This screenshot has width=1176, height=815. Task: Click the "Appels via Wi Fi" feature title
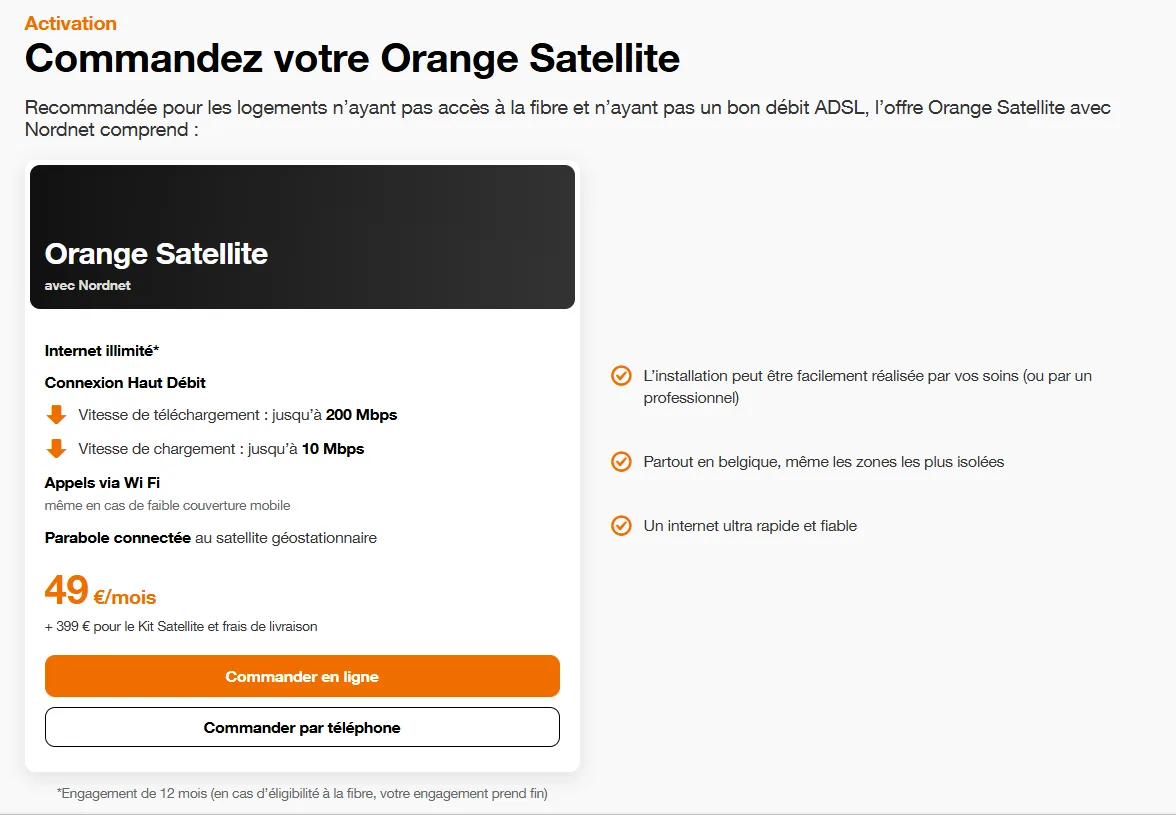(x=102, y=483)
